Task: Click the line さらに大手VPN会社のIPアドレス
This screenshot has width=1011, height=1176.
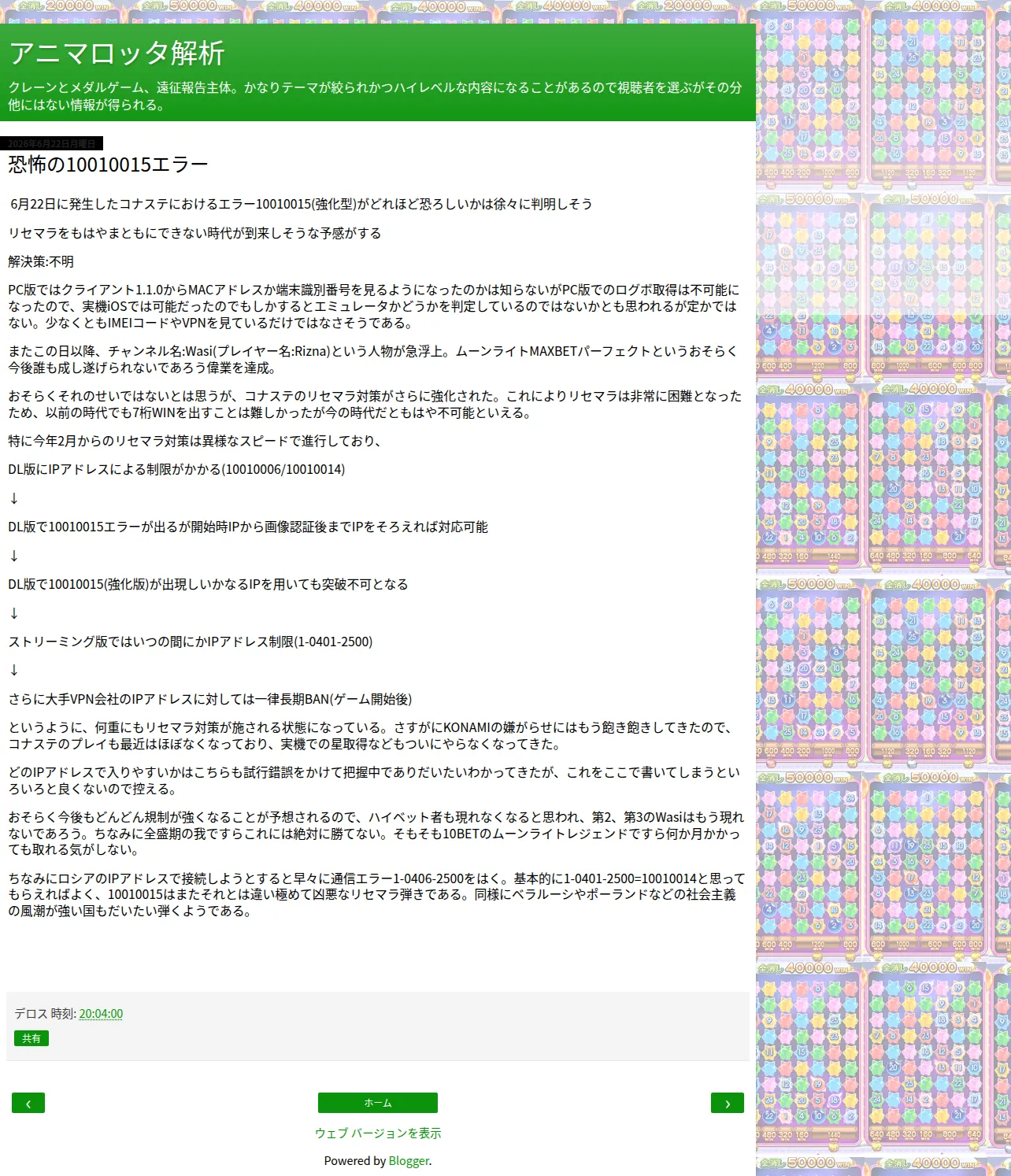Action: pos(210,699)
